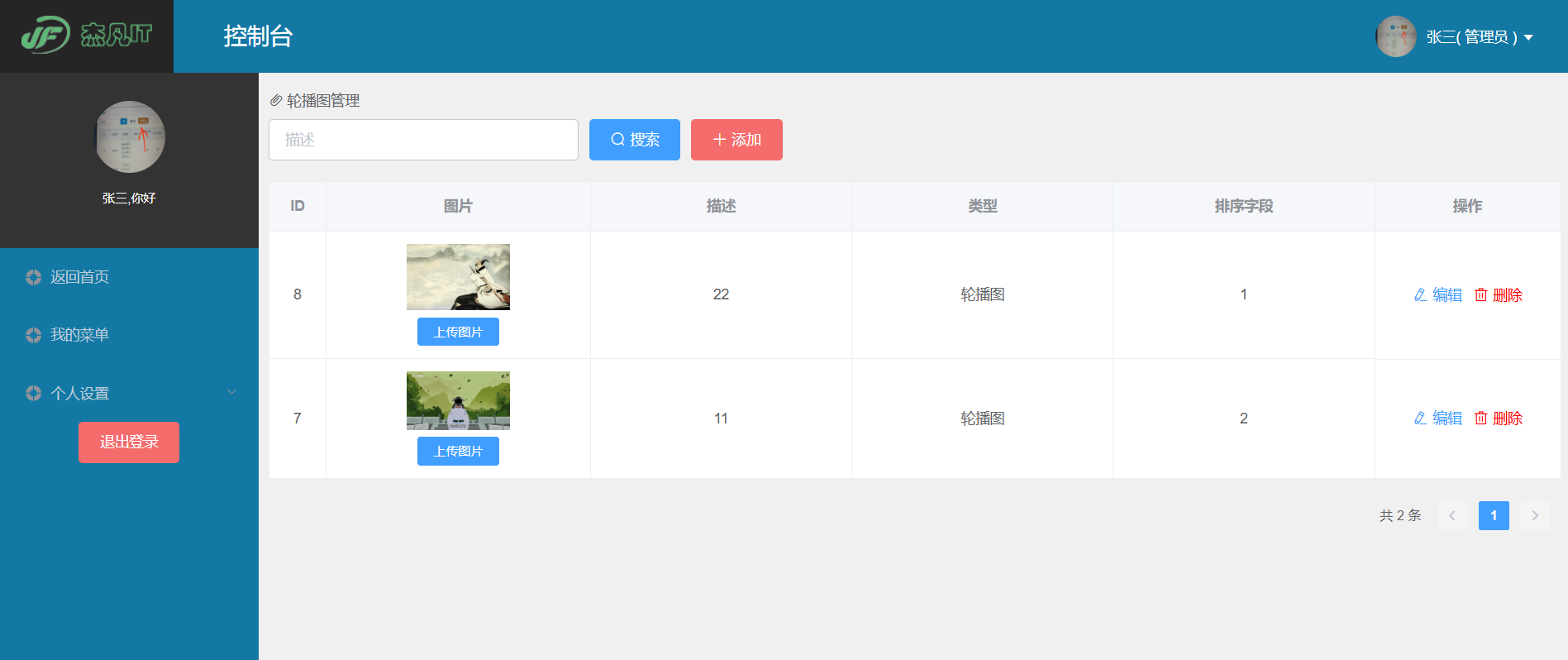
Task: Expand the 个人设置 sidebar menu
Action: point(130,393)
